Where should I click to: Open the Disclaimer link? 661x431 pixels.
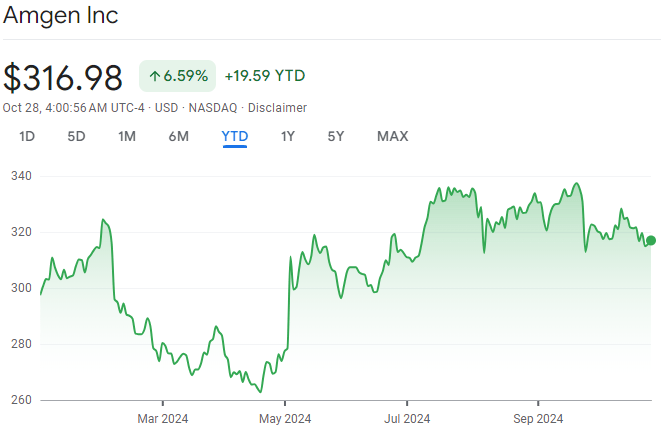coord(277,108)
